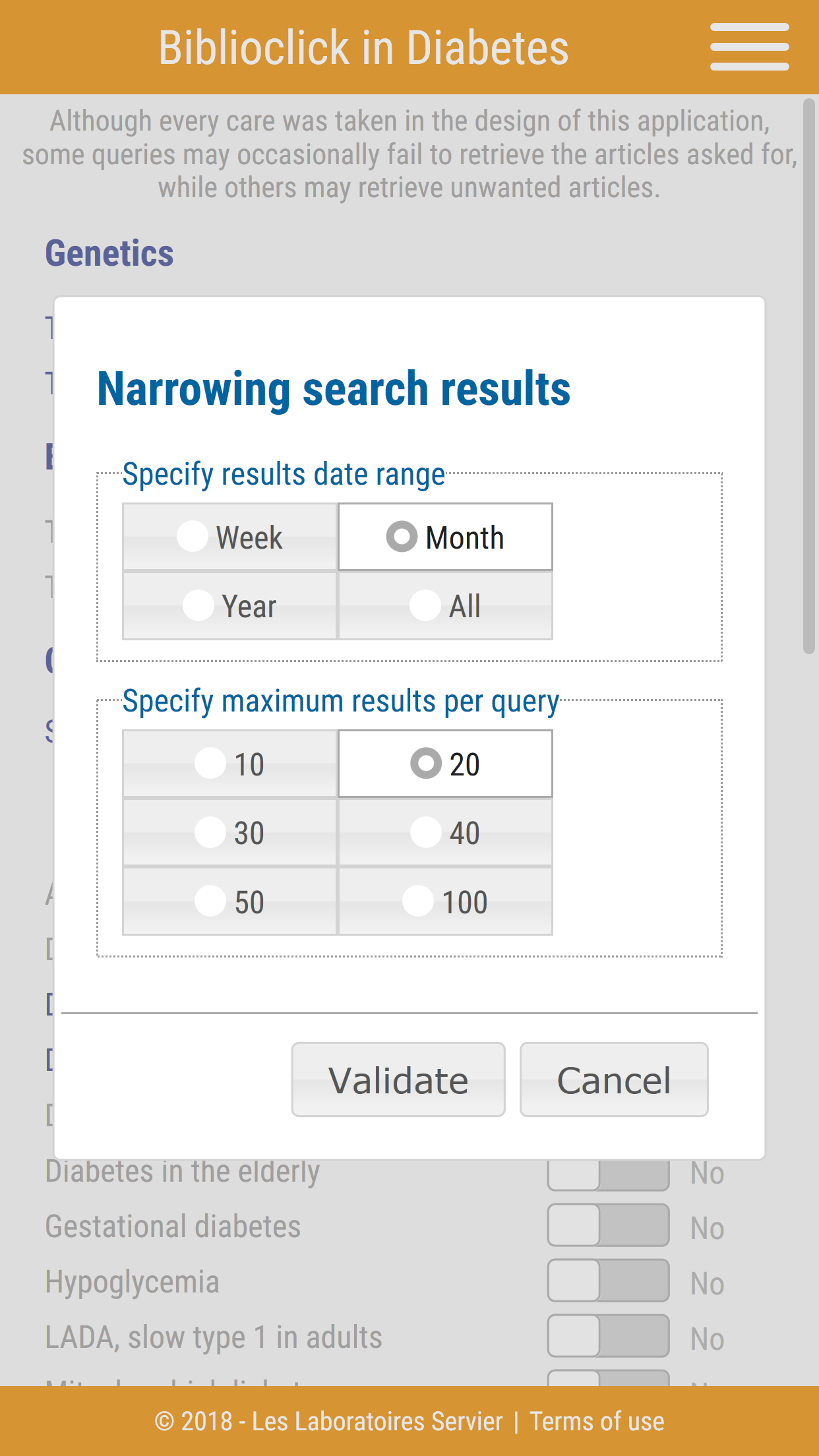Choose 20 maximum results per query

(444, 764)
